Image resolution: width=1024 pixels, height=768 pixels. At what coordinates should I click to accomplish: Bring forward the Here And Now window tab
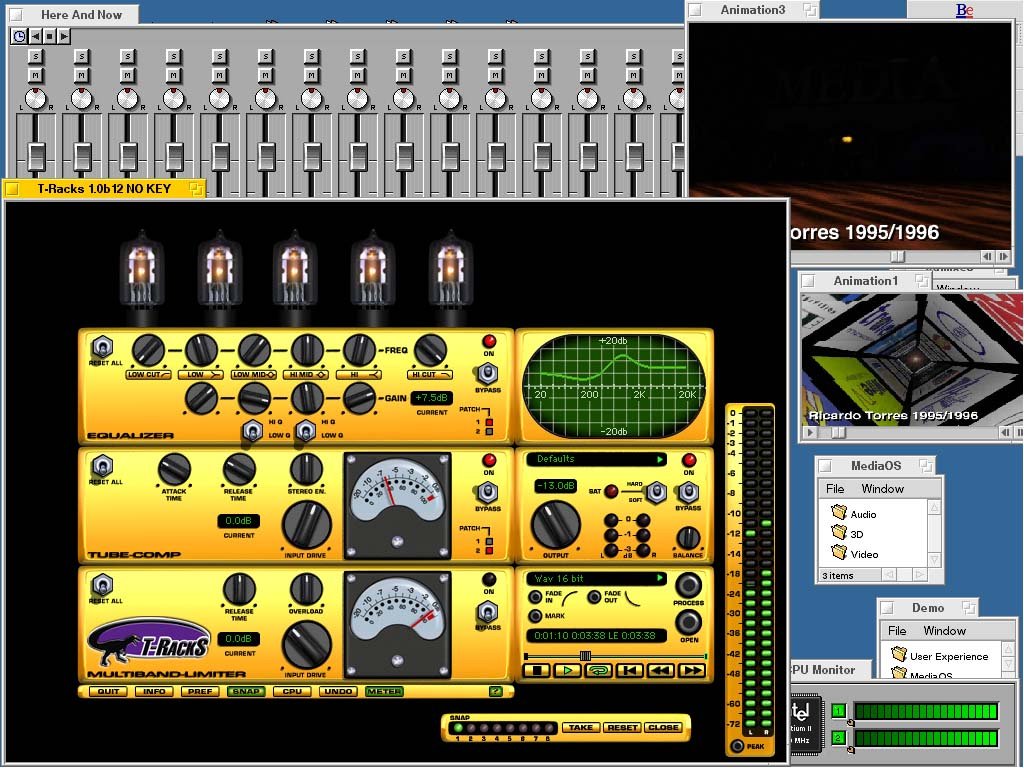[x=73, y=14]
